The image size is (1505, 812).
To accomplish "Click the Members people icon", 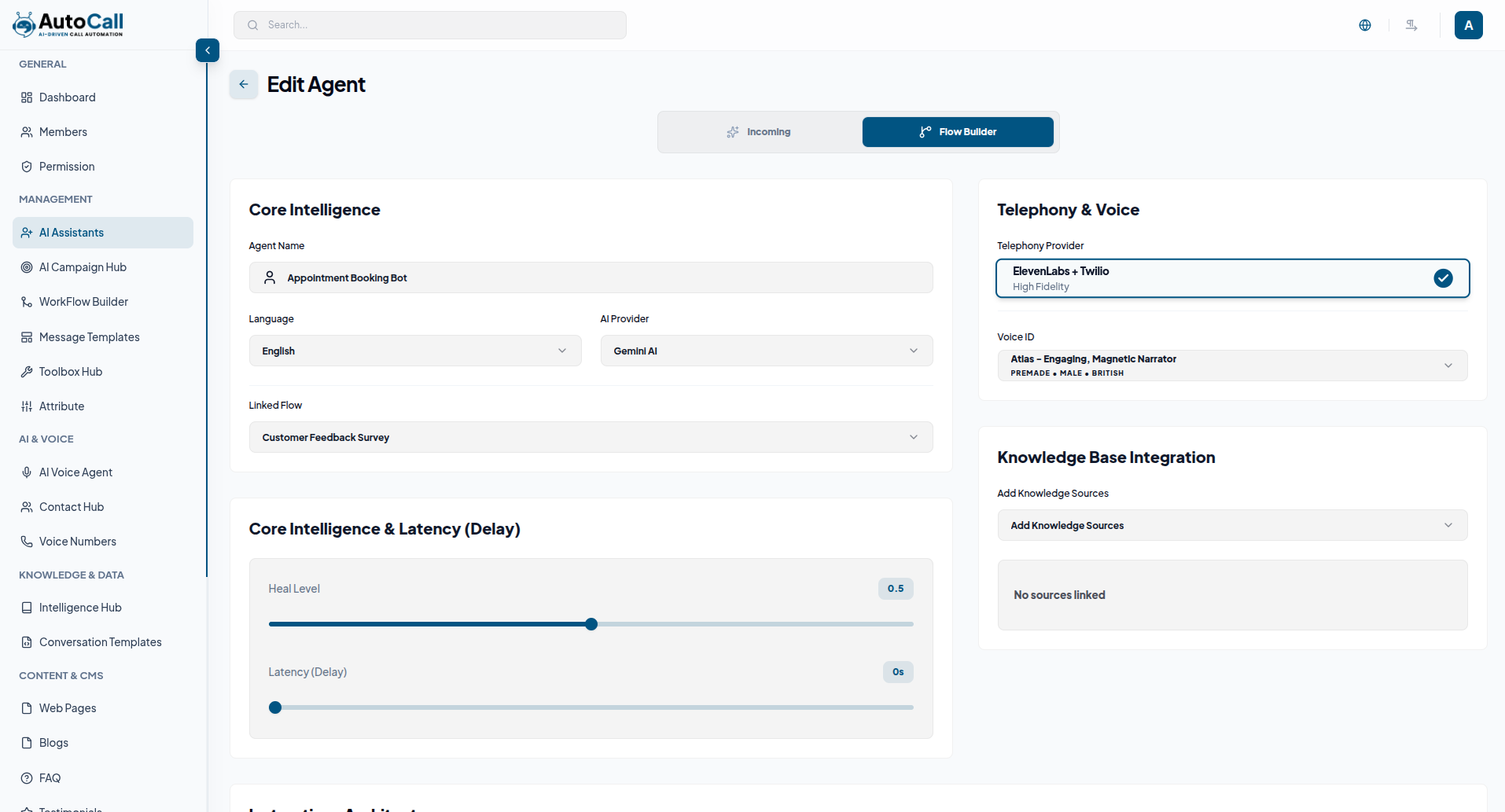I will 27,132.
